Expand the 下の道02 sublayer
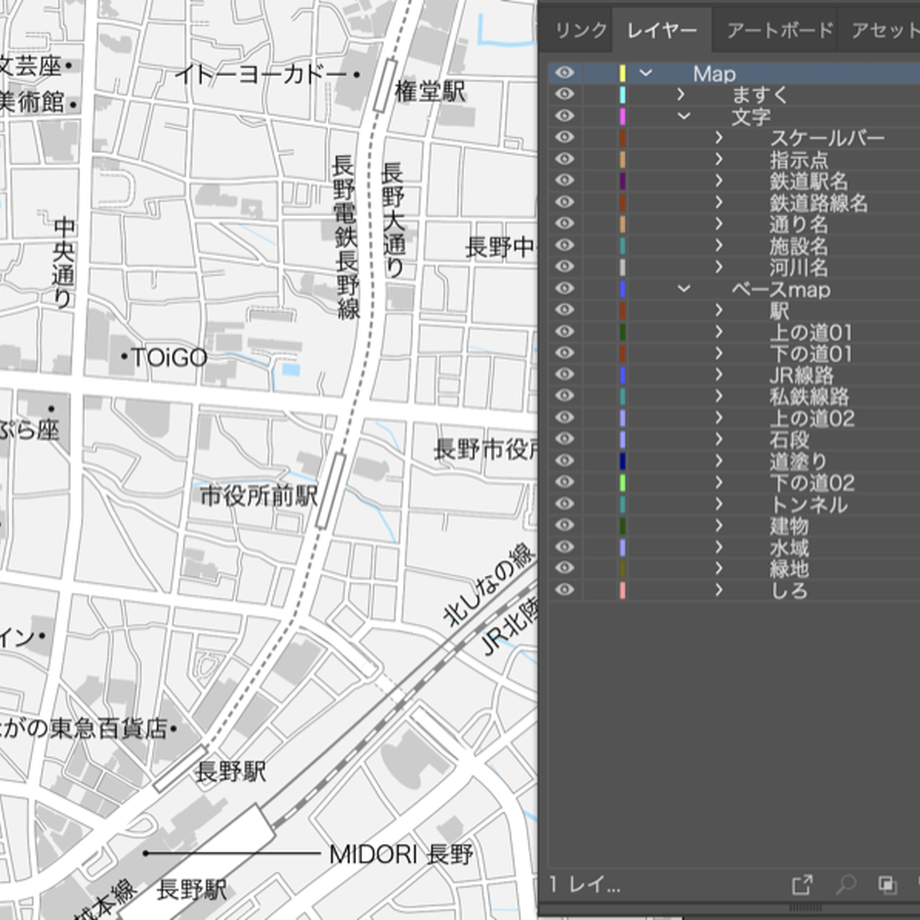 pos(719,482)
